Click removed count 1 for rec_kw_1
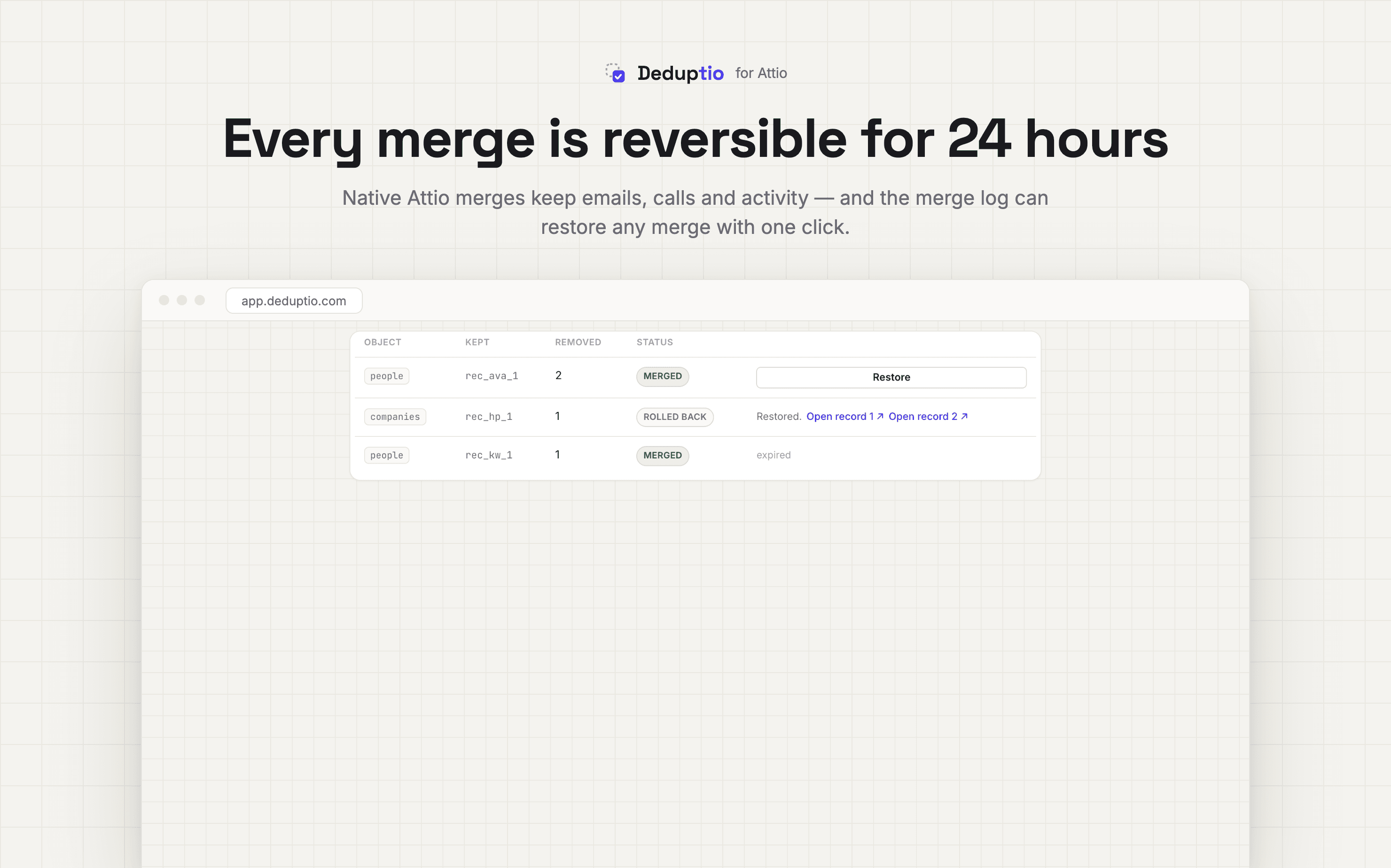1391x868 pixels. point(557,455)
